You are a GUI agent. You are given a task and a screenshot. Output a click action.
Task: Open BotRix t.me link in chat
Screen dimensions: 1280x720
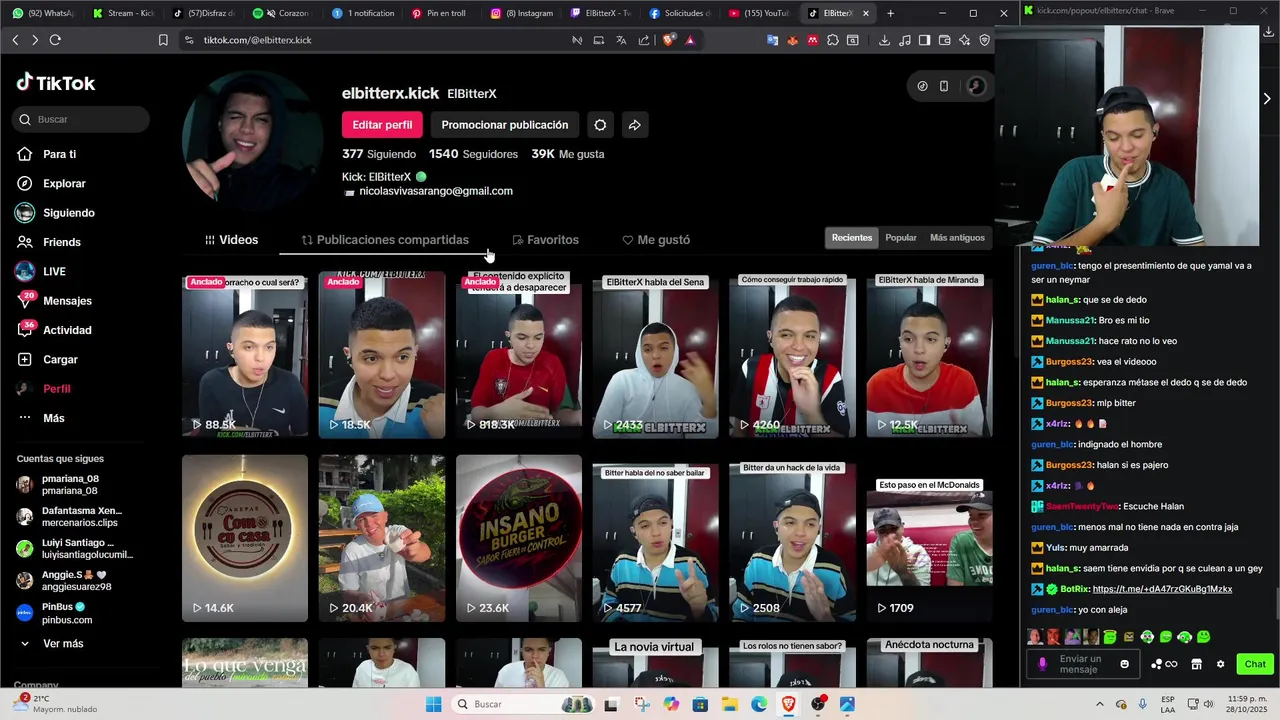click(x=1162, y=589)
